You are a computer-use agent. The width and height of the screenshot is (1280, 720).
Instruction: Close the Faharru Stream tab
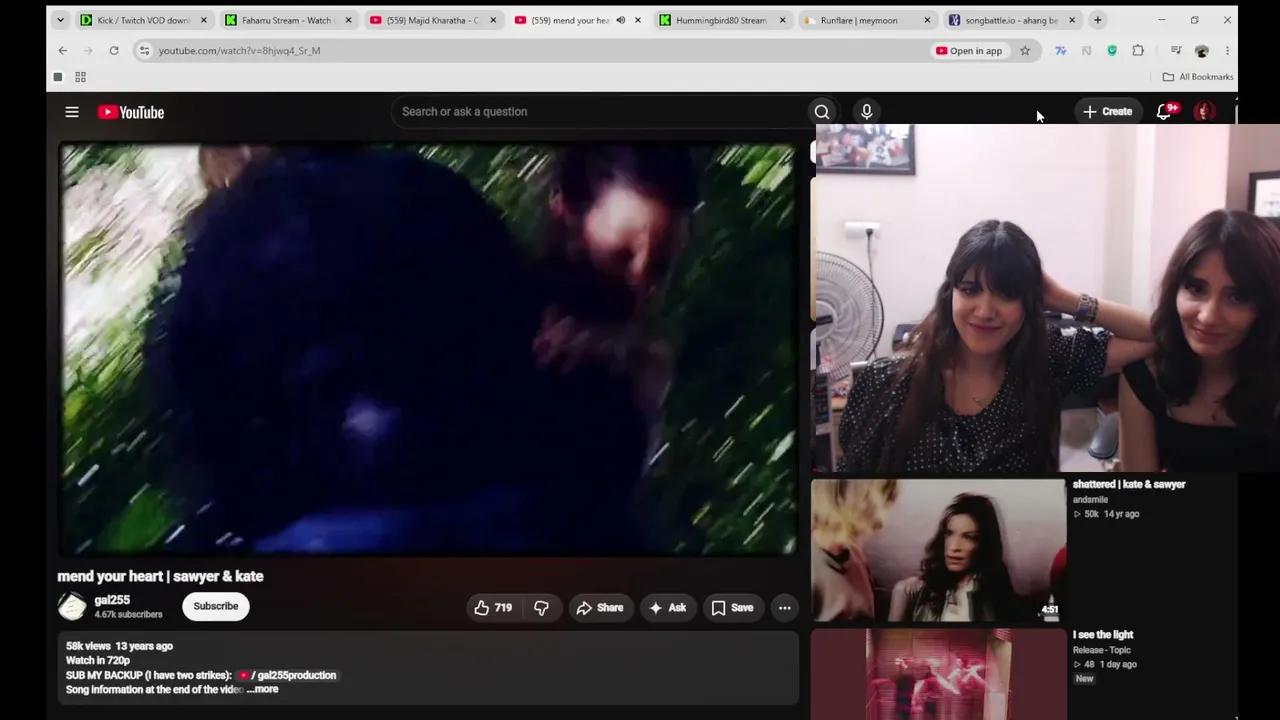[348, 20]
